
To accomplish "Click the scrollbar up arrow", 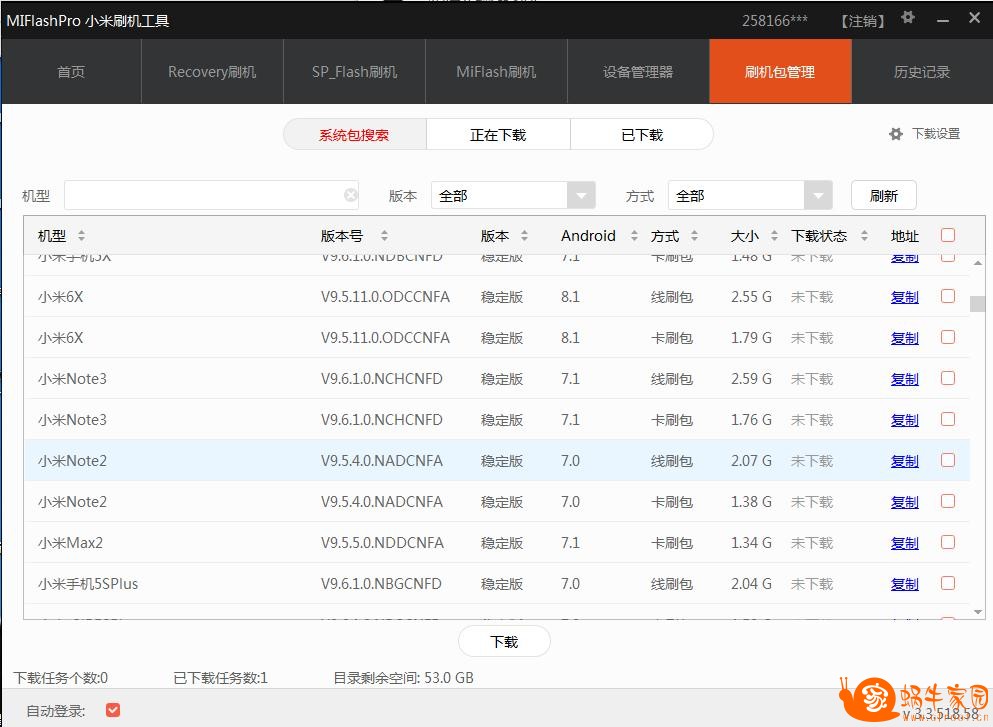I will click(977, 262).
